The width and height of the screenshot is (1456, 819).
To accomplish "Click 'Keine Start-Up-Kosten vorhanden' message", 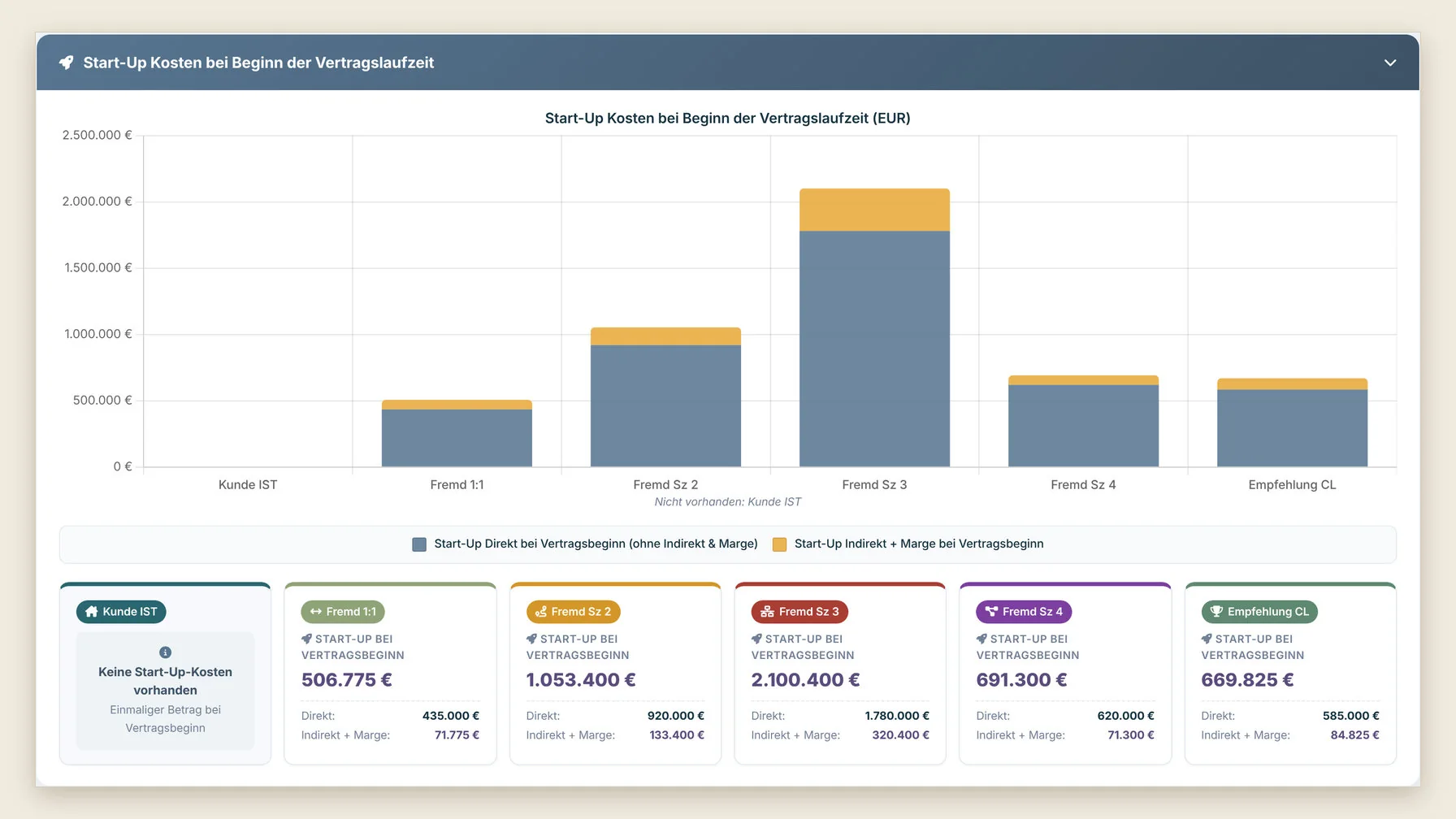I will point(165,681).
